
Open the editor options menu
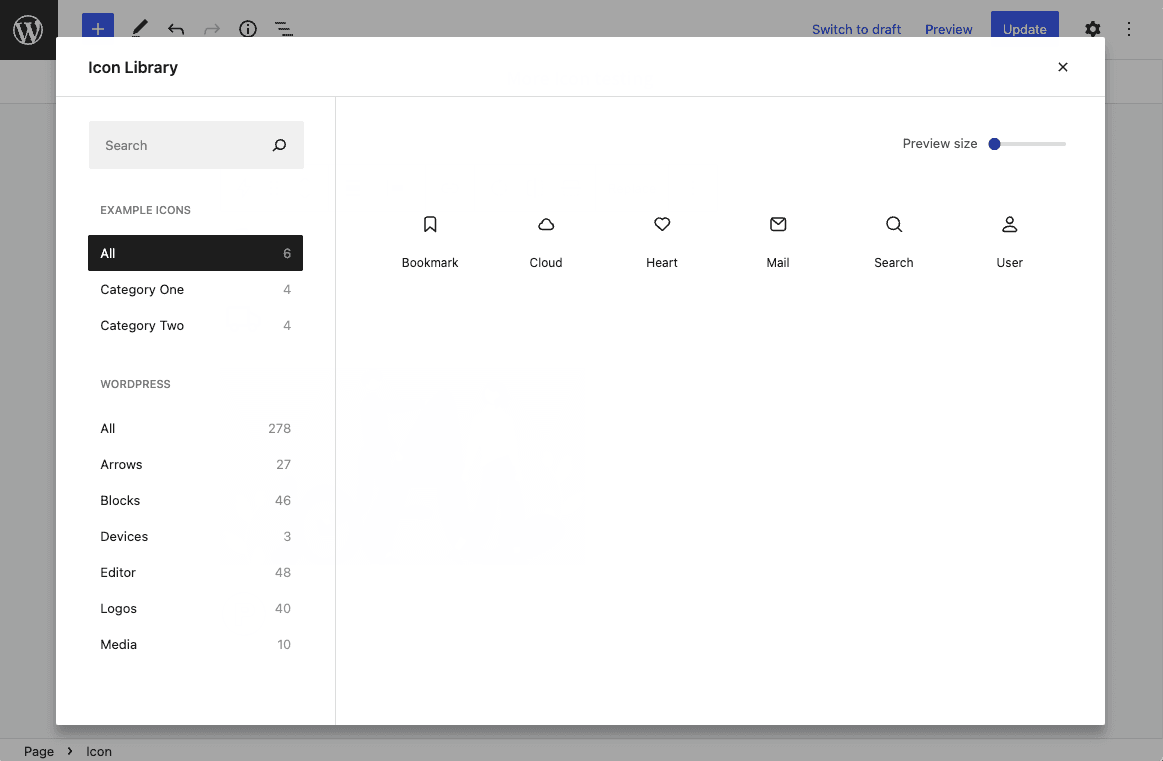coord(1129,29)
